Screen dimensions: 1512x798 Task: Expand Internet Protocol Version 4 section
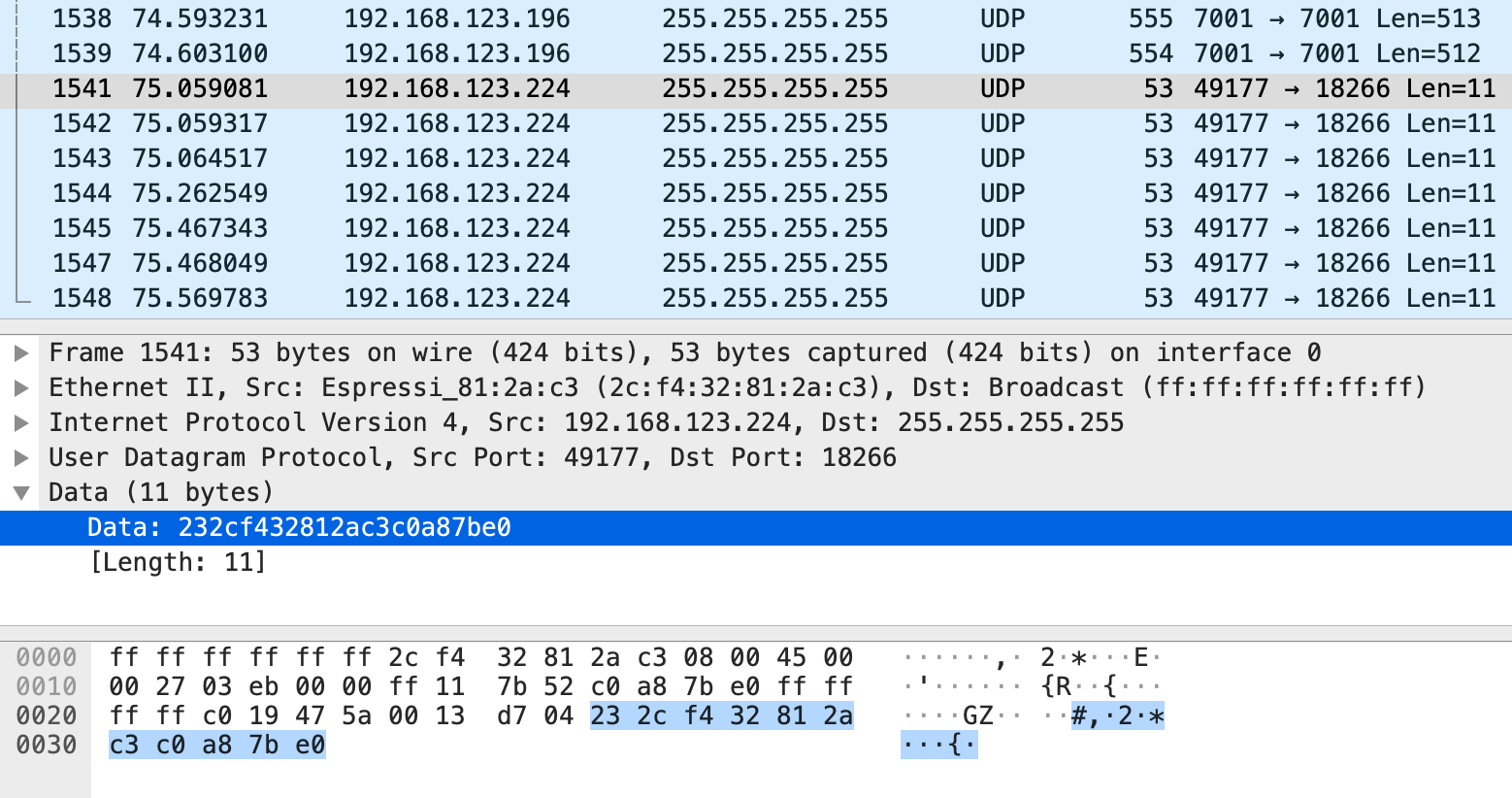click(x=21, y=423)
